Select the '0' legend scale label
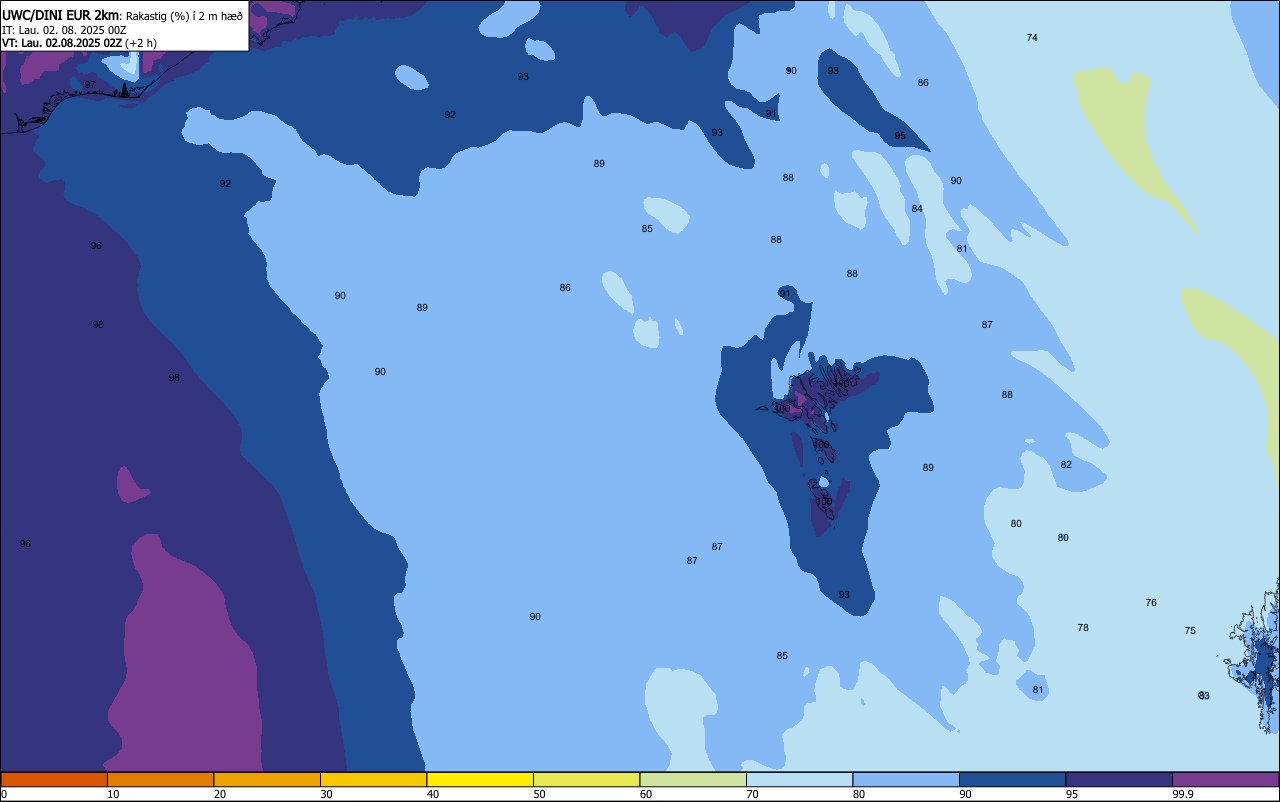This screenshot has width=1280, height=802. (4, 794)
